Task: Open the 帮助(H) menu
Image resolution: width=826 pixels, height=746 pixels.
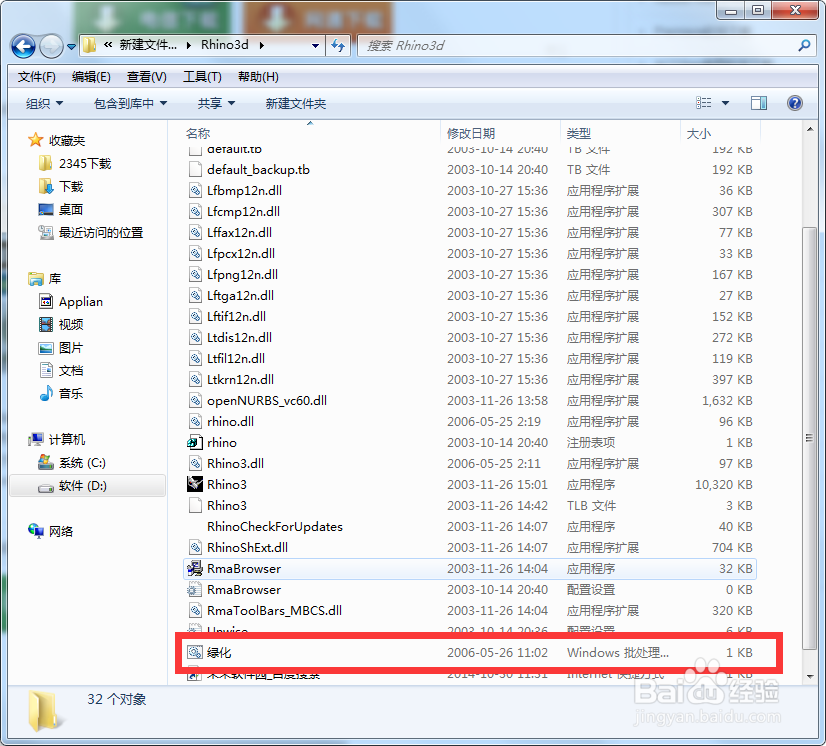Action: pyautogui.click(x=258, y=77)
